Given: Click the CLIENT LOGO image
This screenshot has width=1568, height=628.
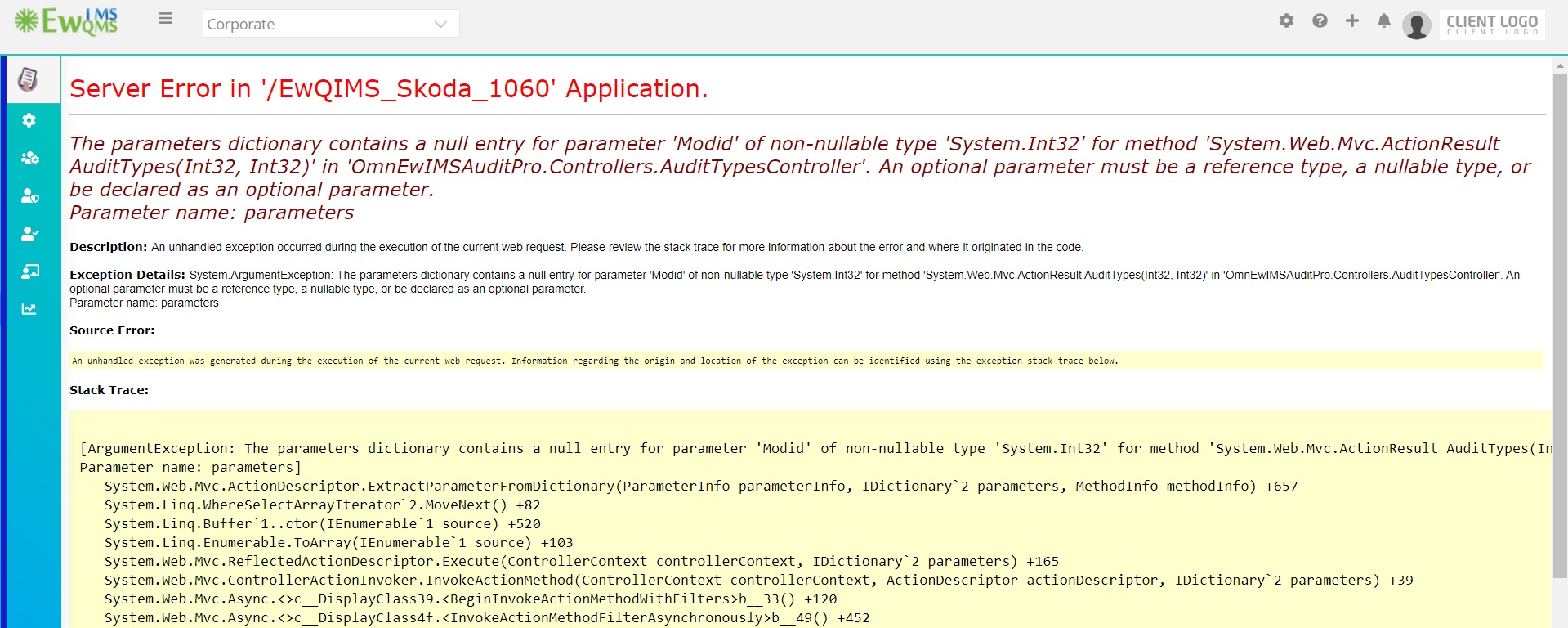Looking at the screenshot, I should pyautogui.click(x=1492, y=25).
